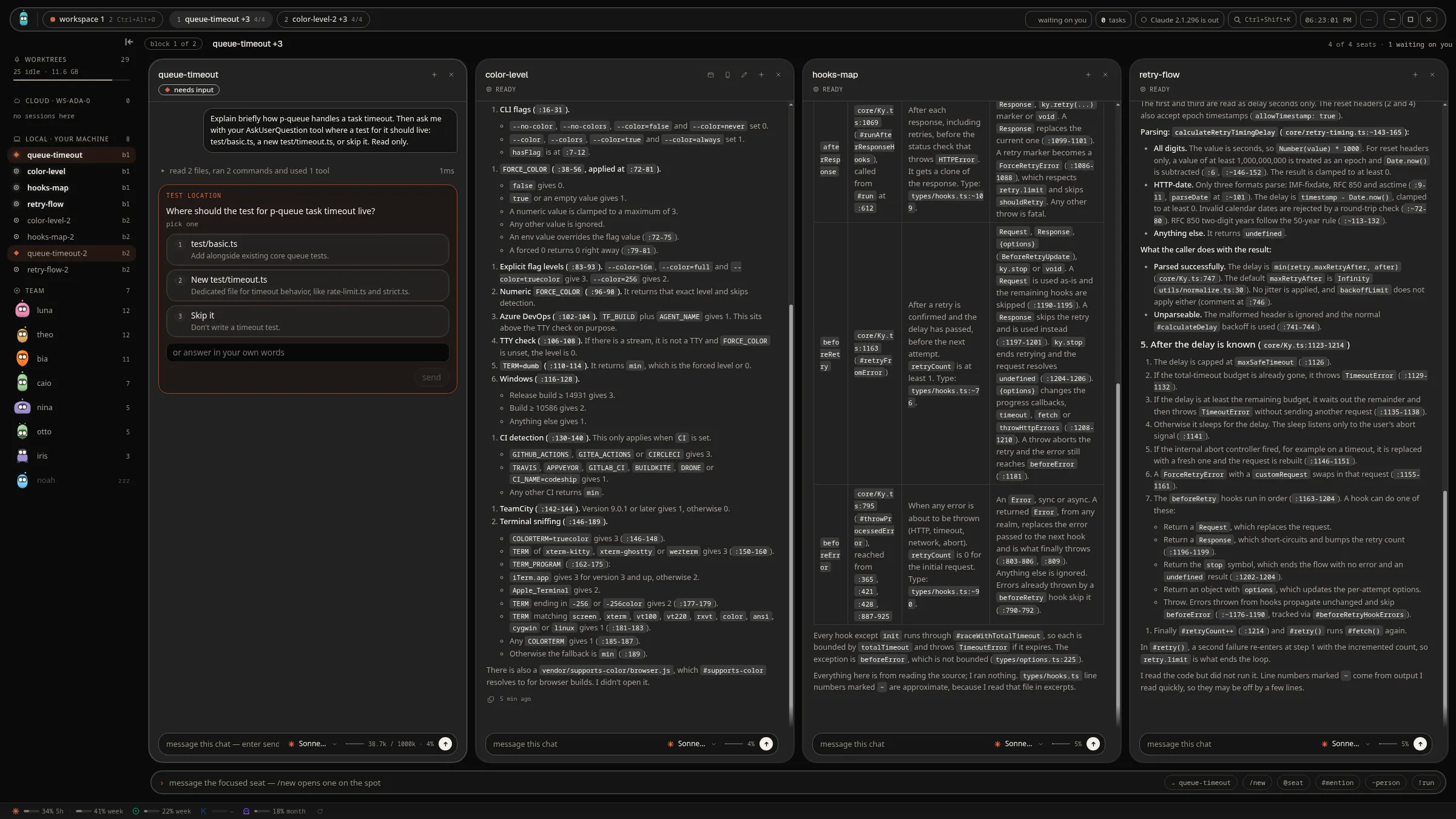Choose the New test/timeout.ts option
The width and height of the screenshot is (1456, 819).
click(308, 285)
